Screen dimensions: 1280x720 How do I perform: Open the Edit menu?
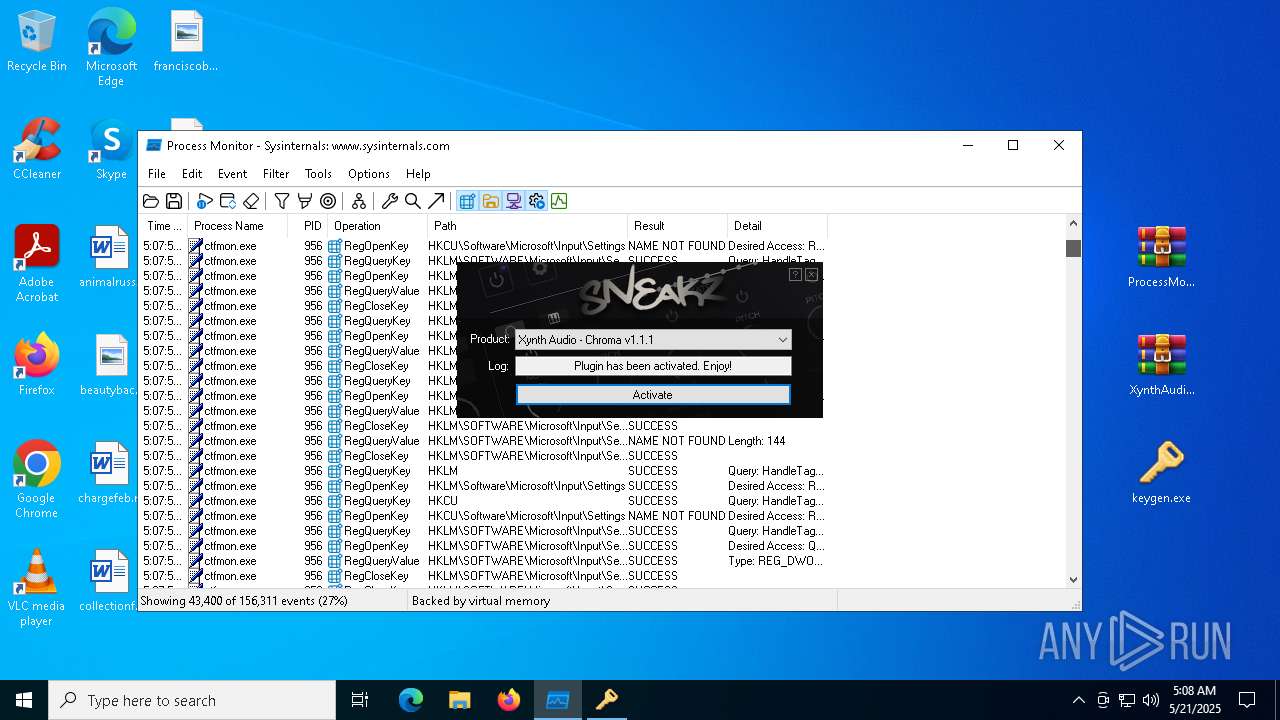pyautogui.click(x=192, y=174)
